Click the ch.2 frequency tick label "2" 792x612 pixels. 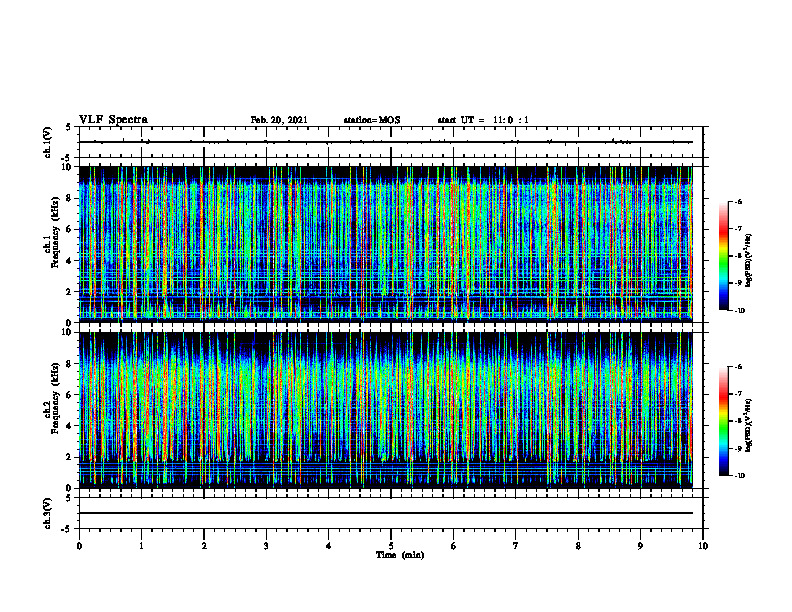click(69, 457)
